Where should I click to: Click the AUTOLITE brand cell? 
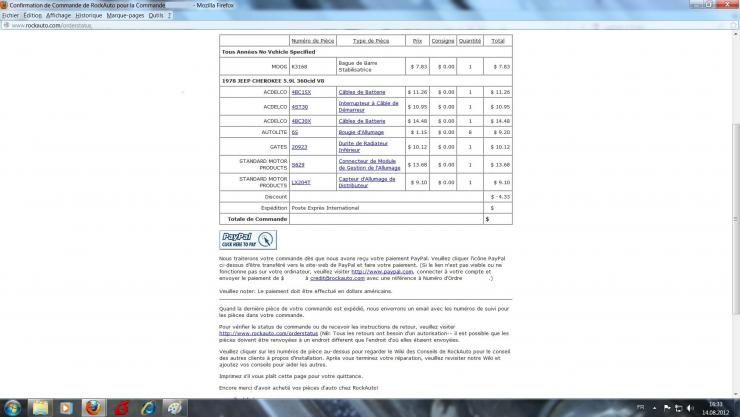tap(254, 133)
